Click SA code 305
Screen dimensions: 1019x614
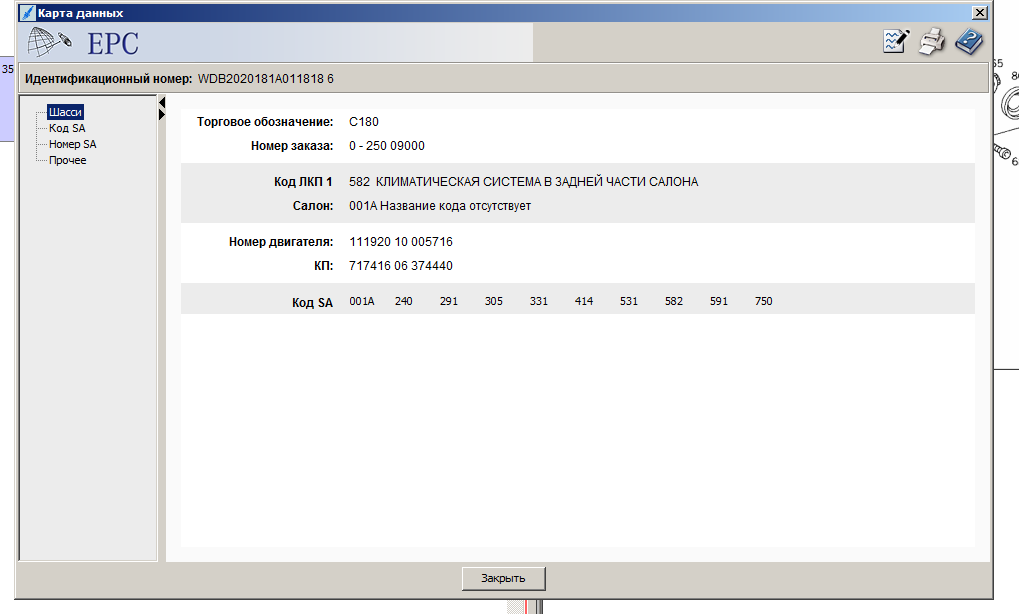[x=494, y=301]
